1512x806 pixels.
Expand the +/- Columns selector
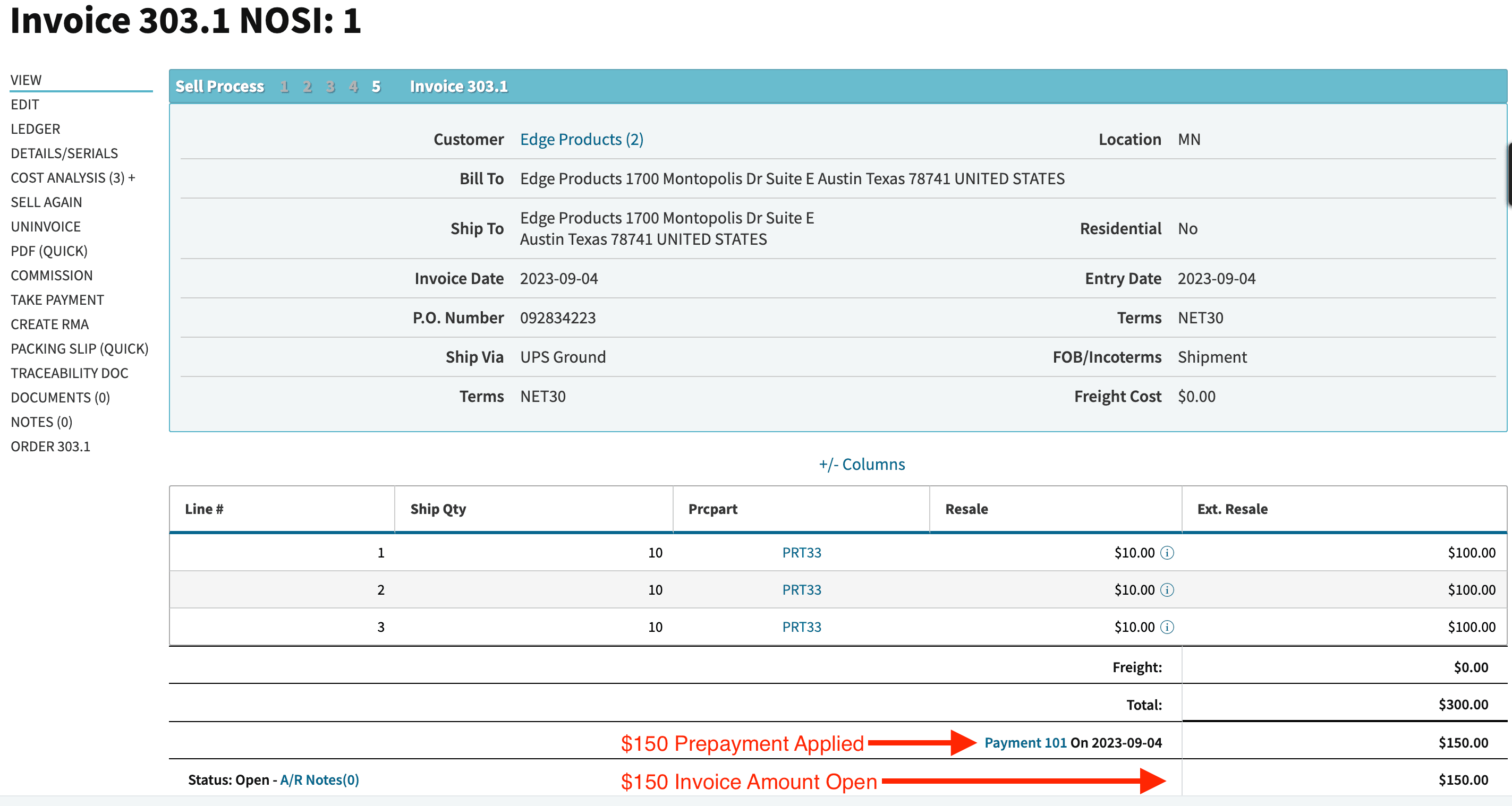(862, 464)
